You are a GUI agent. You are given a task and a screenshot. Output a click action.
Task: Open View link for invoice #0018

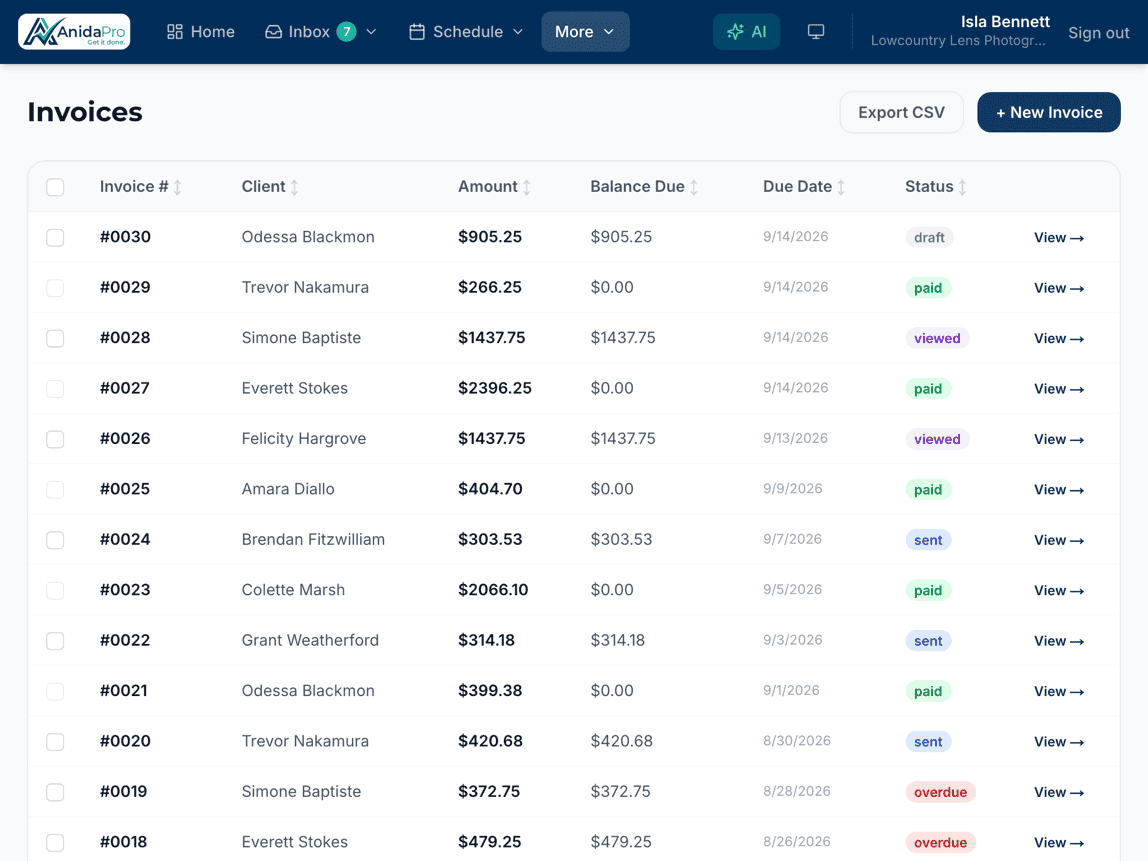click(1059, 843)
